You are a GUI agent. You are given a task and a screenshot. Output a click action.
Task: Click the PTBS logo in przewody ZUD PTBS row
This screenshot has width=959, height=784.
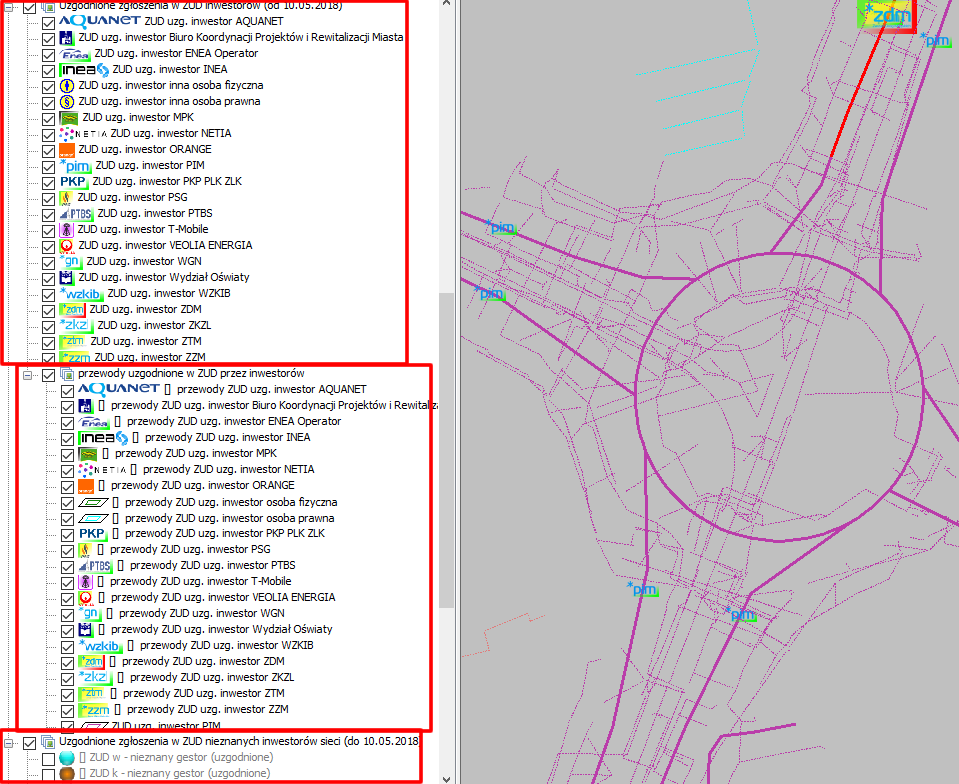coord(94,565)
